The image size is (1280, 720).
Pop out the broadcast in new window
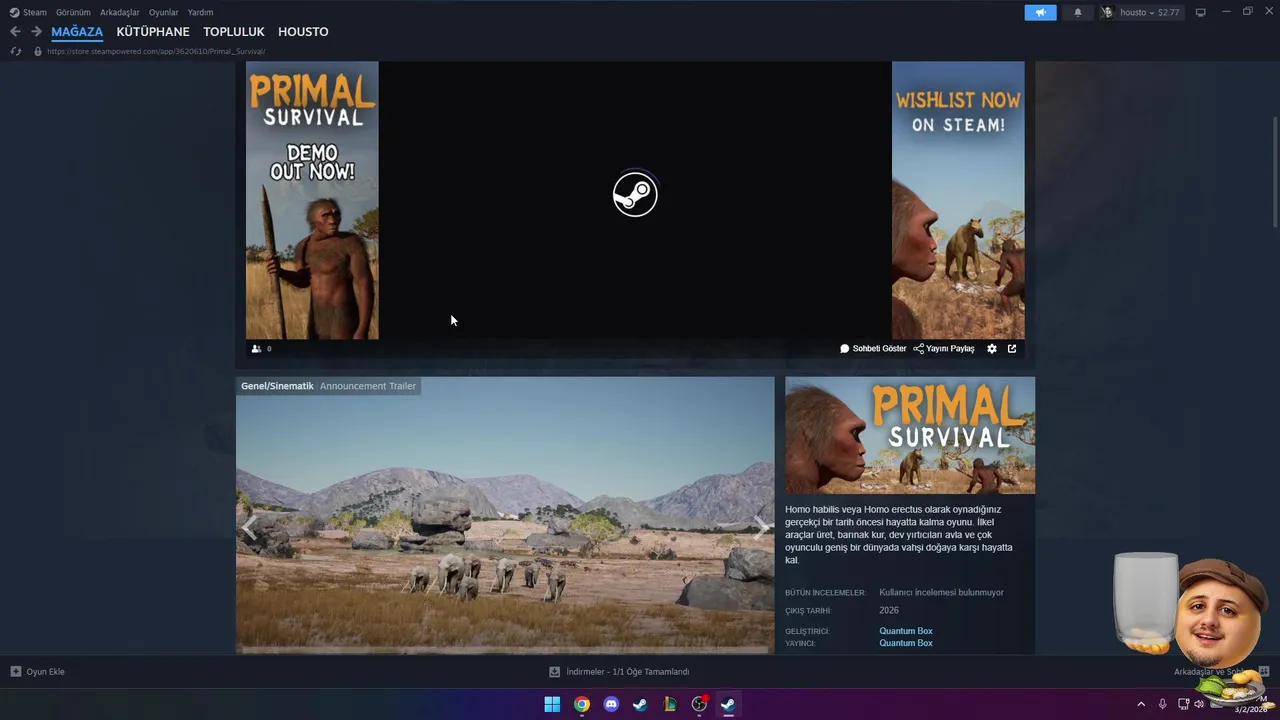tap(1012, 349)
